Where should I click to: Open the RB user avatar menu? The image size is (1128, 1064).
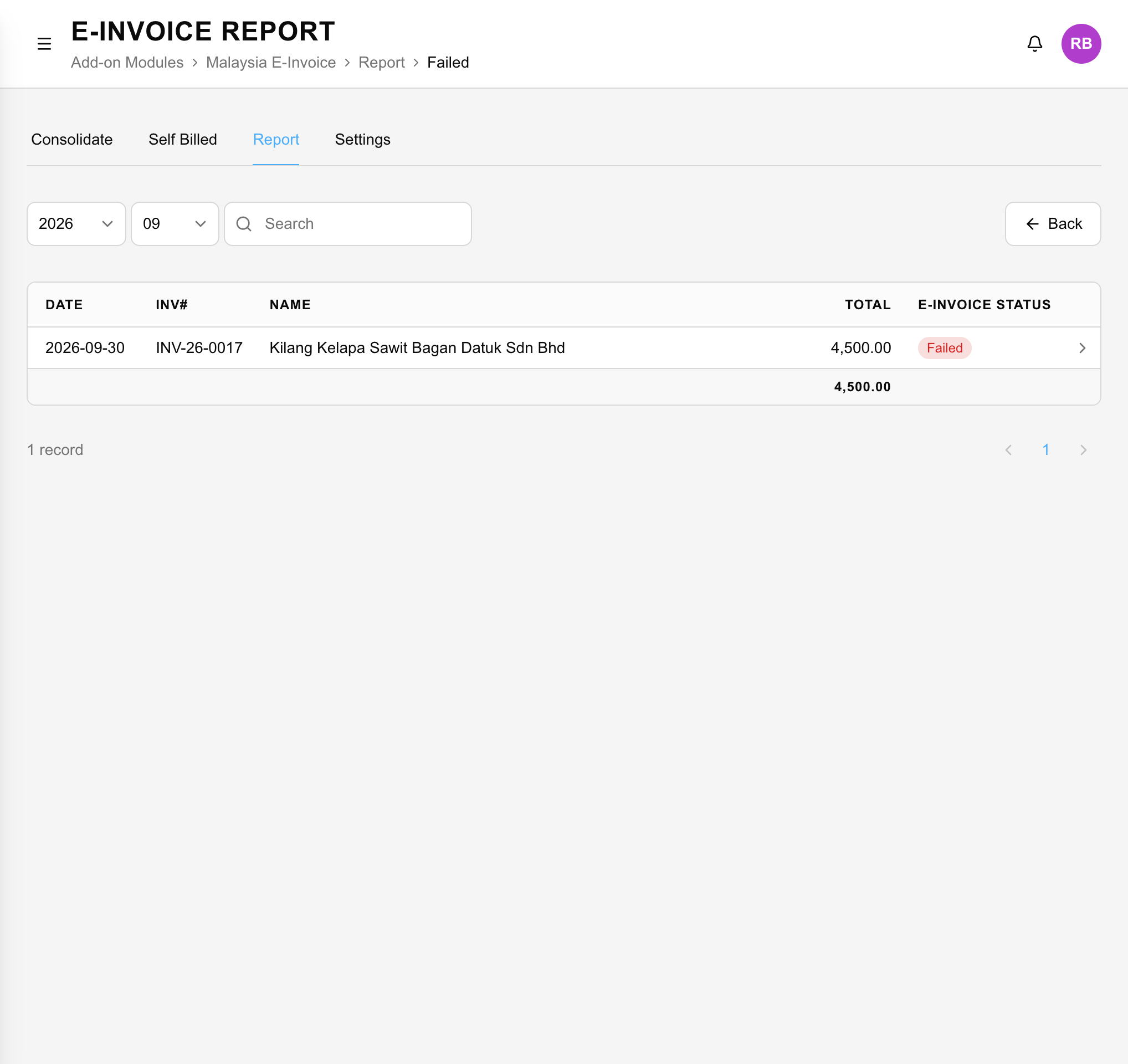pos(1081,44)
